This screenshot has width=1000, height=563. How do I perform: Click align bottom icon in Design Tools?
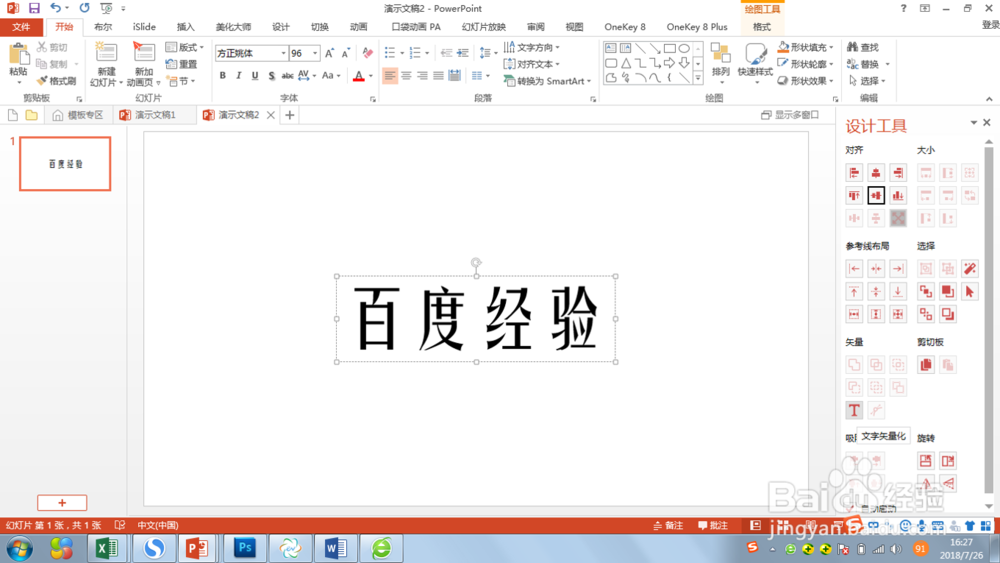898,195
